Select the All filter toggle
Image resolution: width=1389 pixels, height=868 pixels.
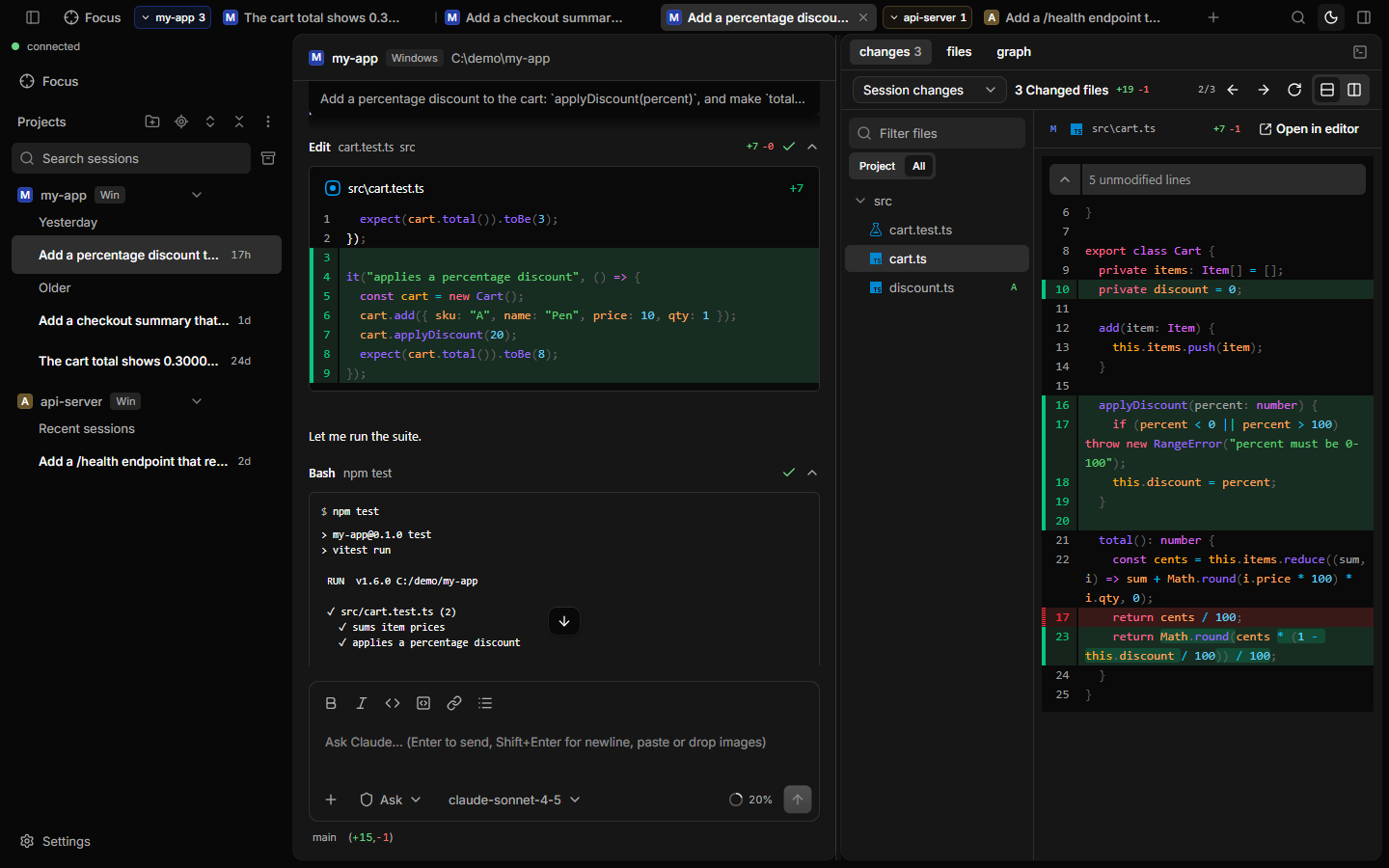point(919,166)
